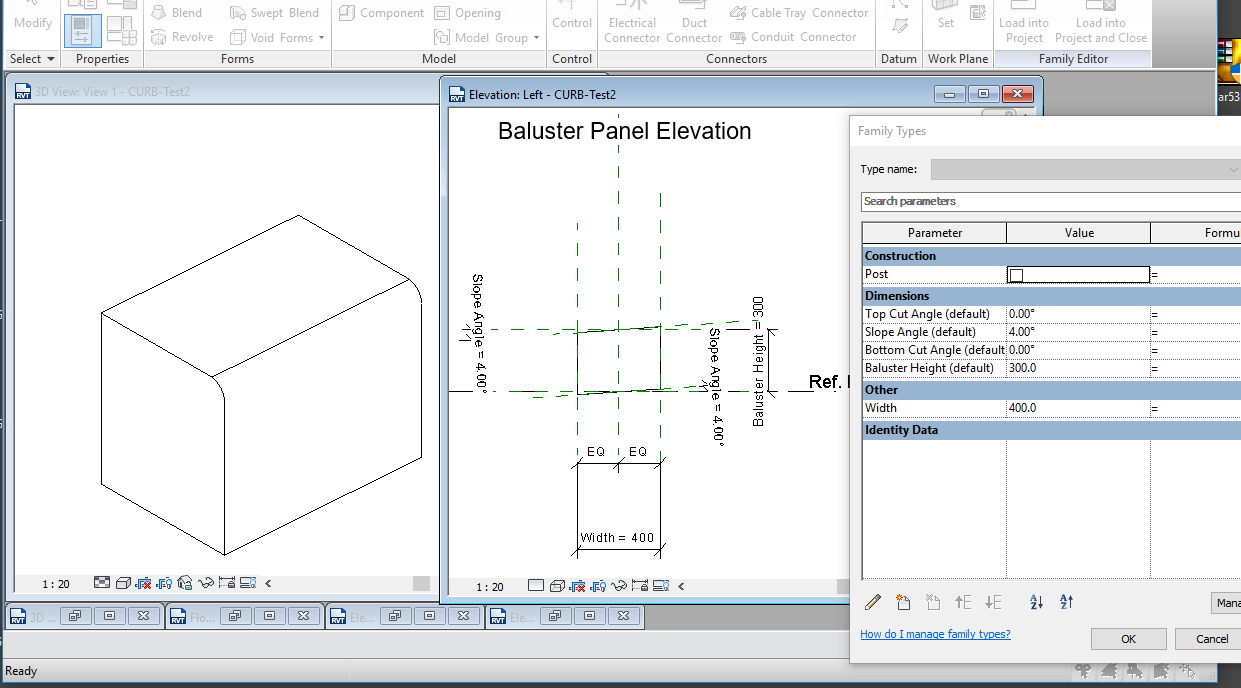1241x688 pixels.
Task: Click the new parameter icon in Family Types
Action: (x=903, y=602)
